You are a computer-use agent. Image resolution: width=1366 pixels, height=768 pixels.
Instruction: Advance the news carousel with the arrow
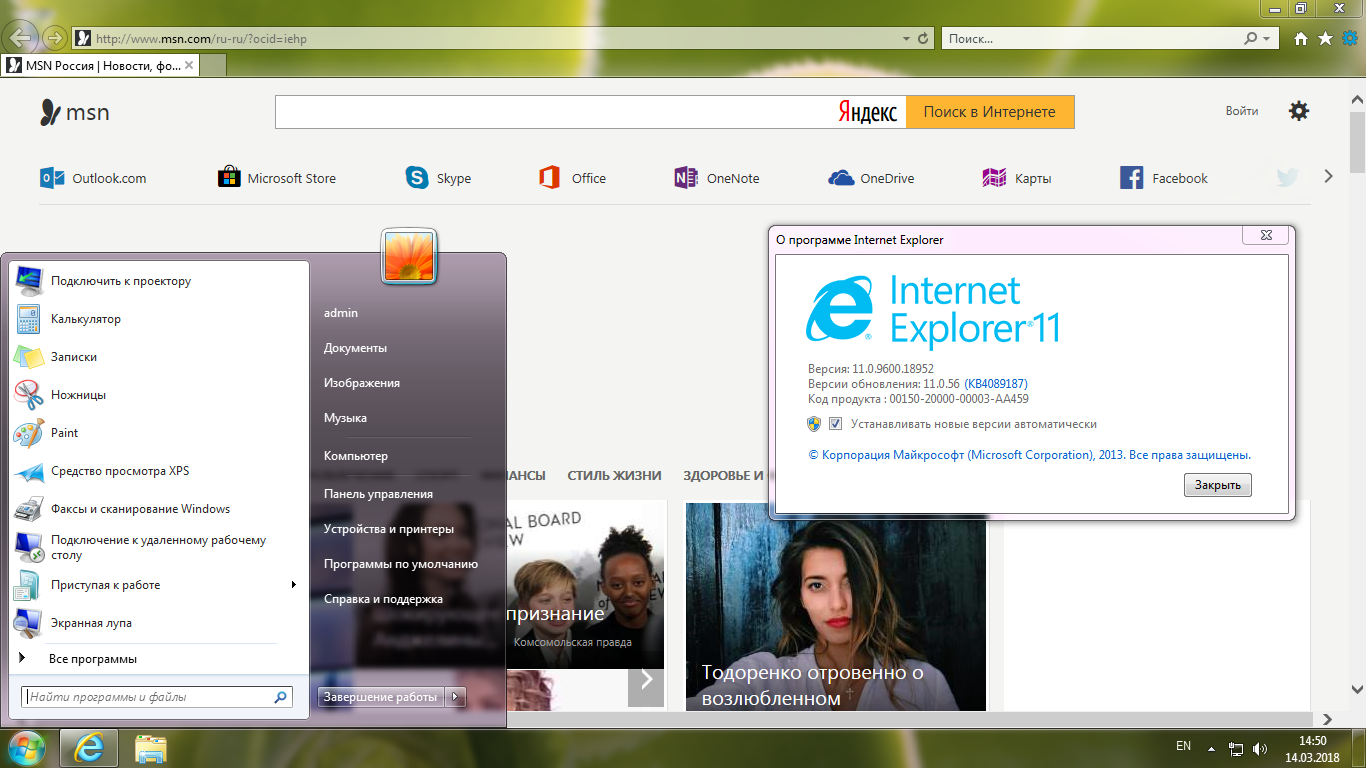click(x=646, y=680)
